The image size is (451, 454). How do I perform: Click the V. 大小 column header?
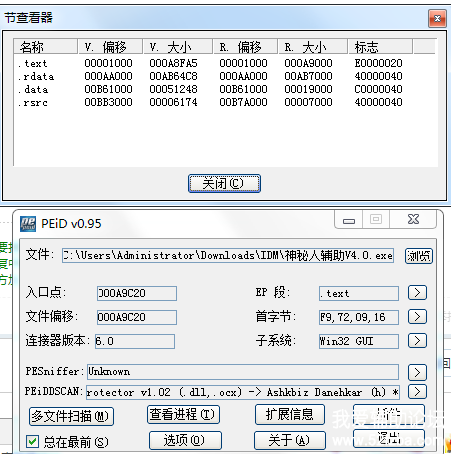pos(178,47)
